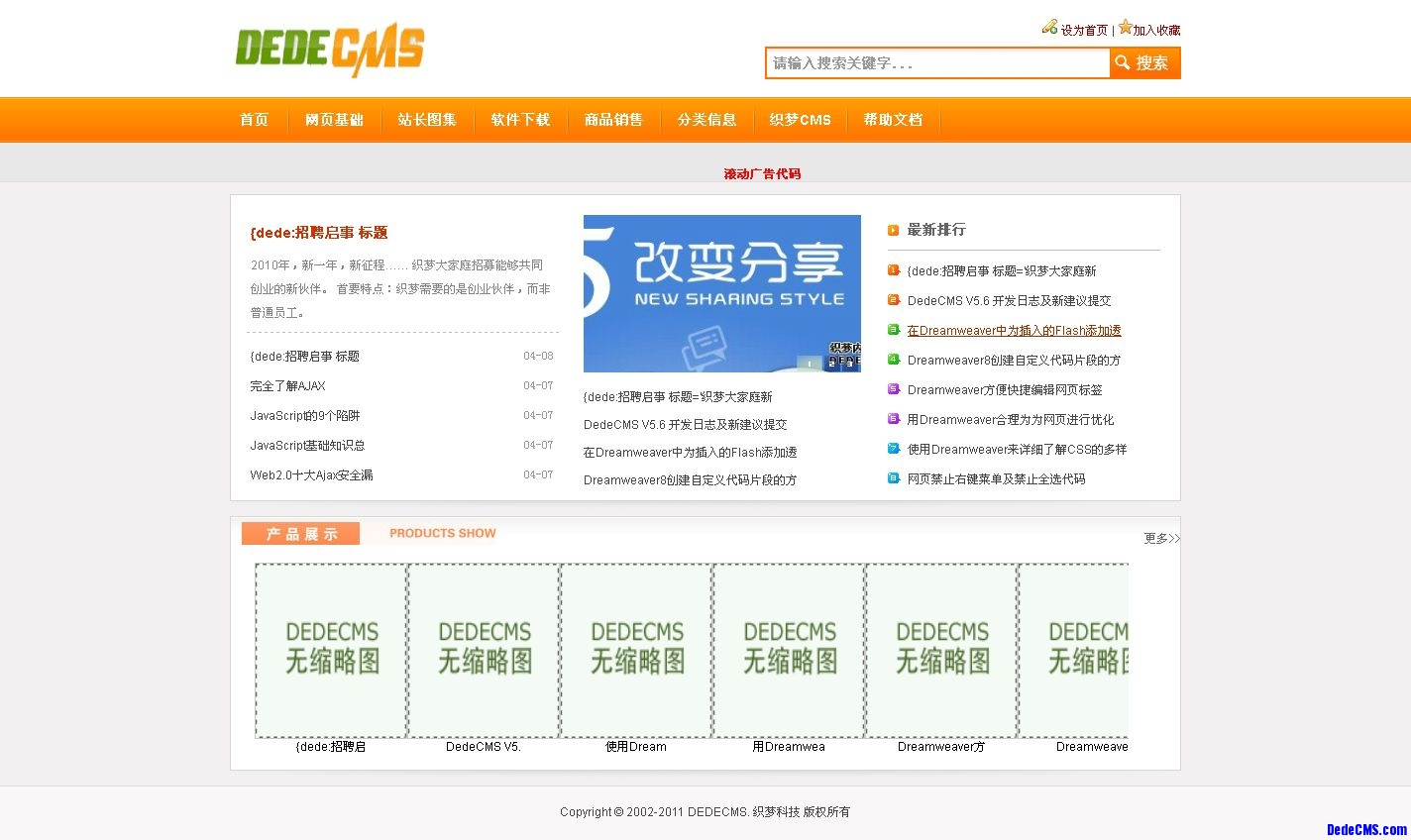Viewport: 1411px width, 840px height.
Task: Click the green rank 4 badge
Action: [893, 360]
